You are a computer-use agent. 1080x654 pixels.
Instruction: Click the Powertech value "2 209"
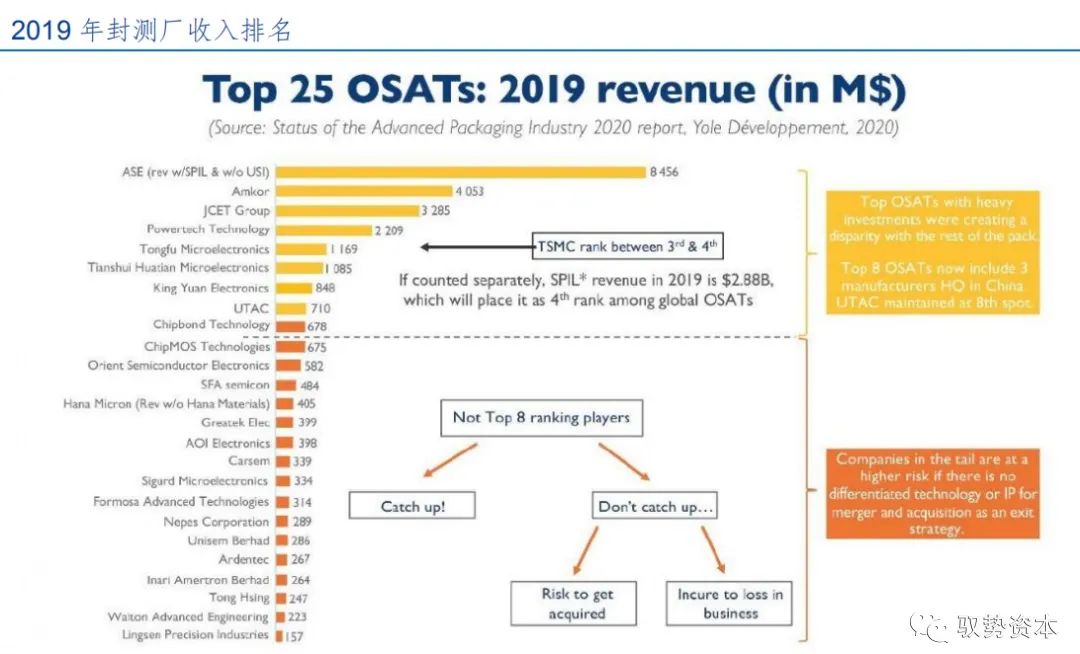click(x=389, y=231)
